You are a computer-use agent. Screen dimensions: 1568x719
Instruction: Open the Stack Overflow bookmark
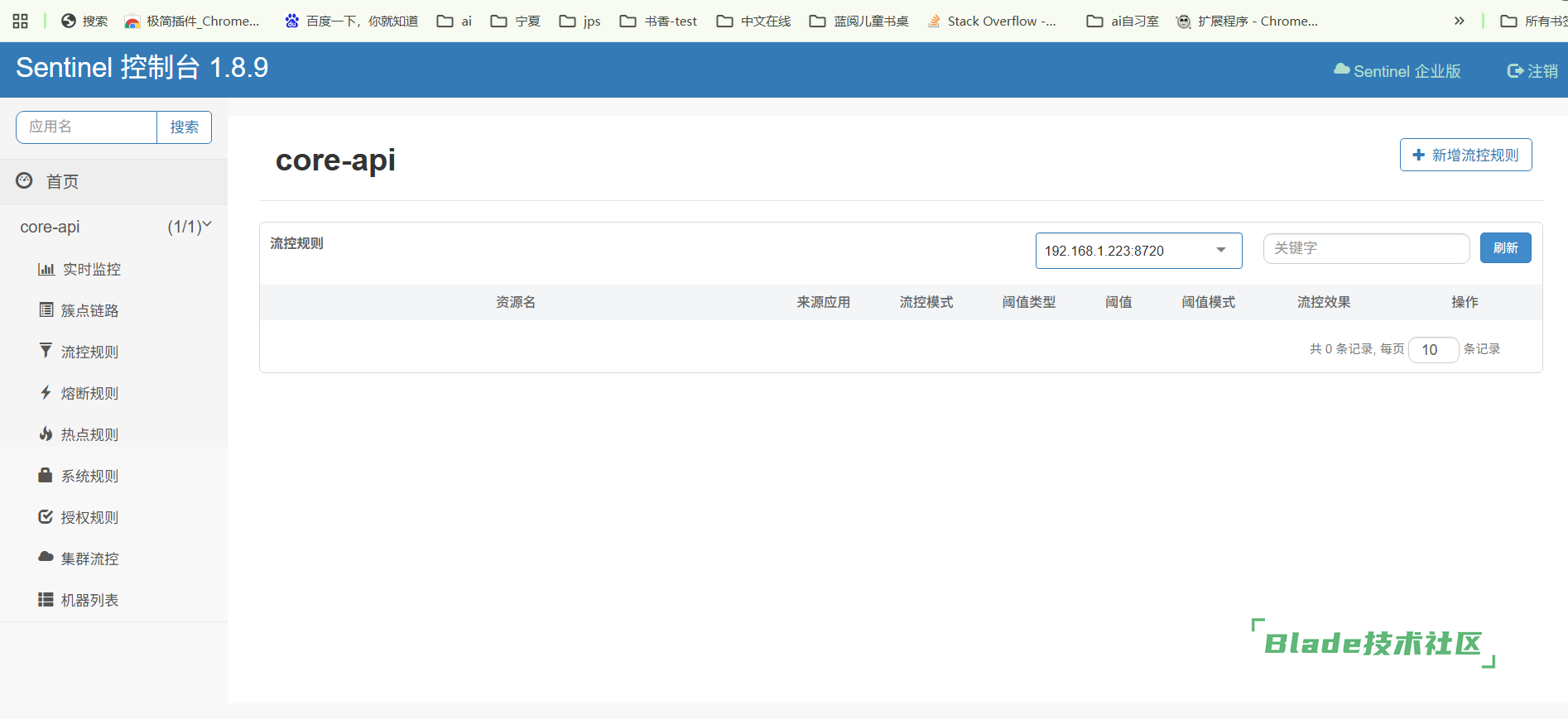click(x=992, y=21)
